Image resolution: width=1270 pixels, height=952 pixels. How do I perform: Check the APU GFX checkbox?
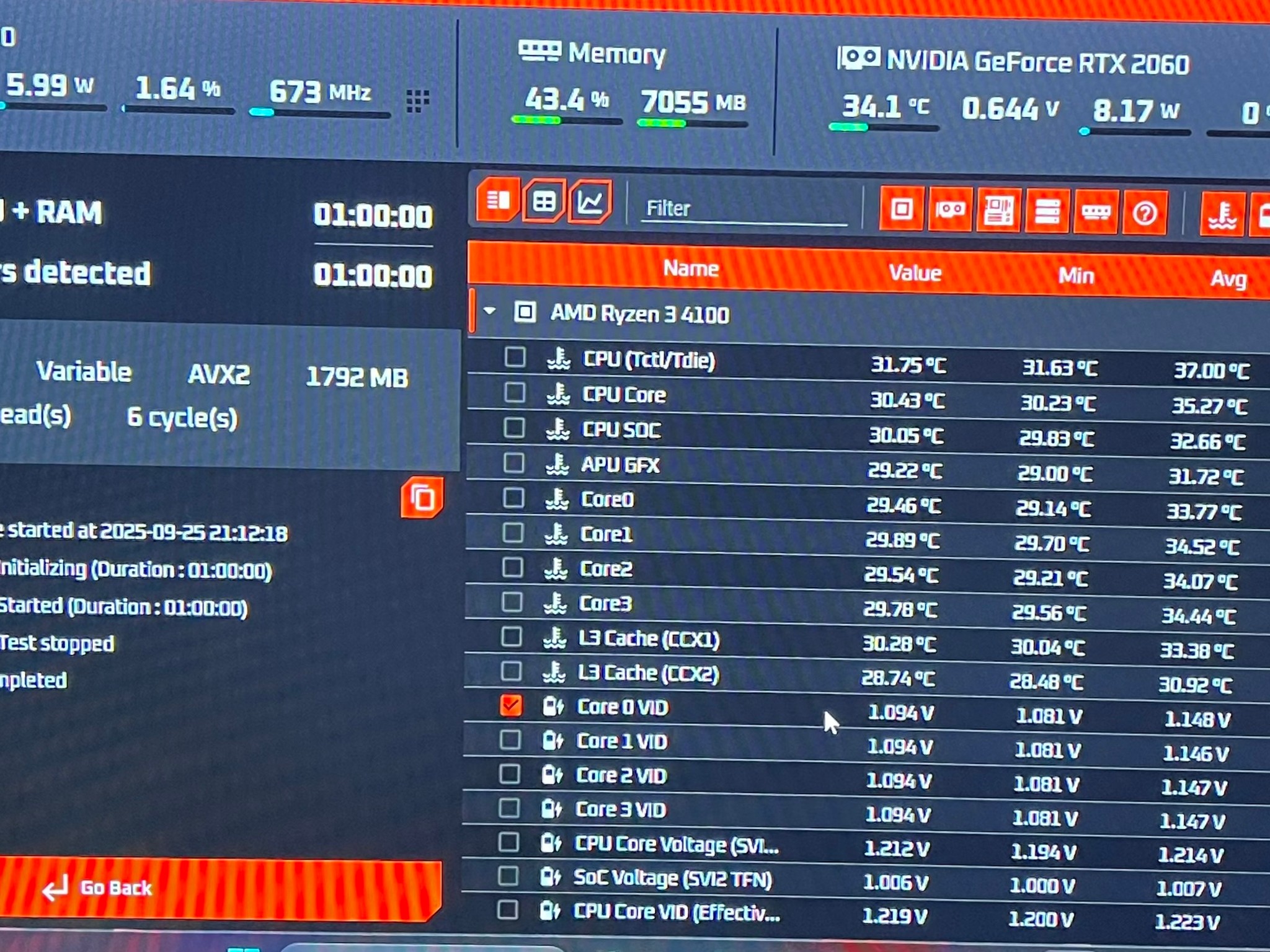(513, 463)
